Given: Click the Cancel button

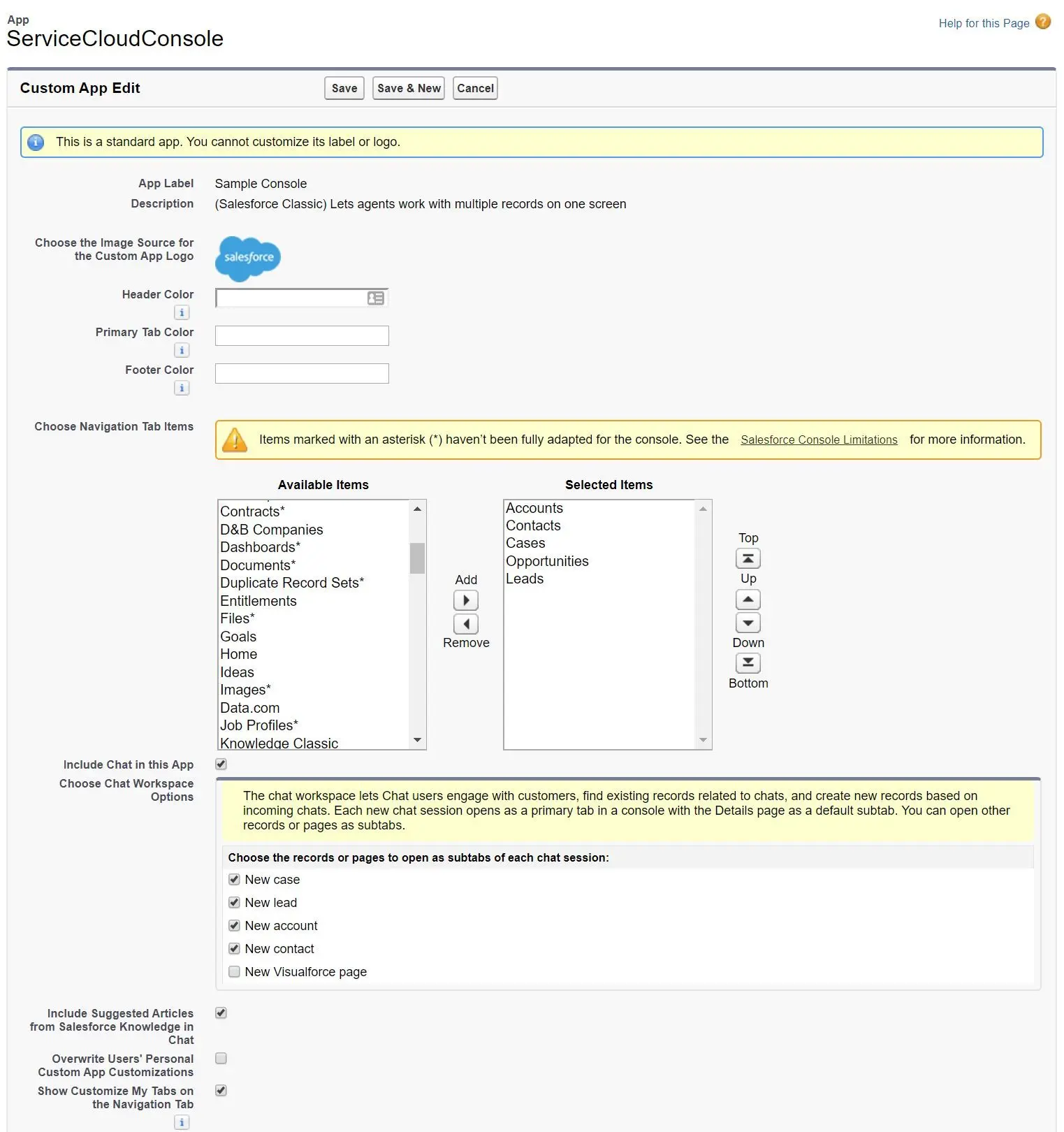Looking at the screenshot, I should [475, 88].
